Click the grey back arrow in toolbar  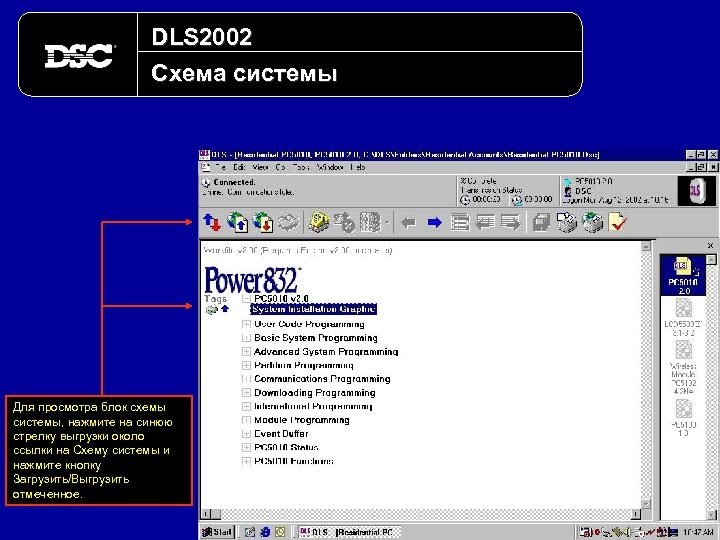tap(408, 223)
